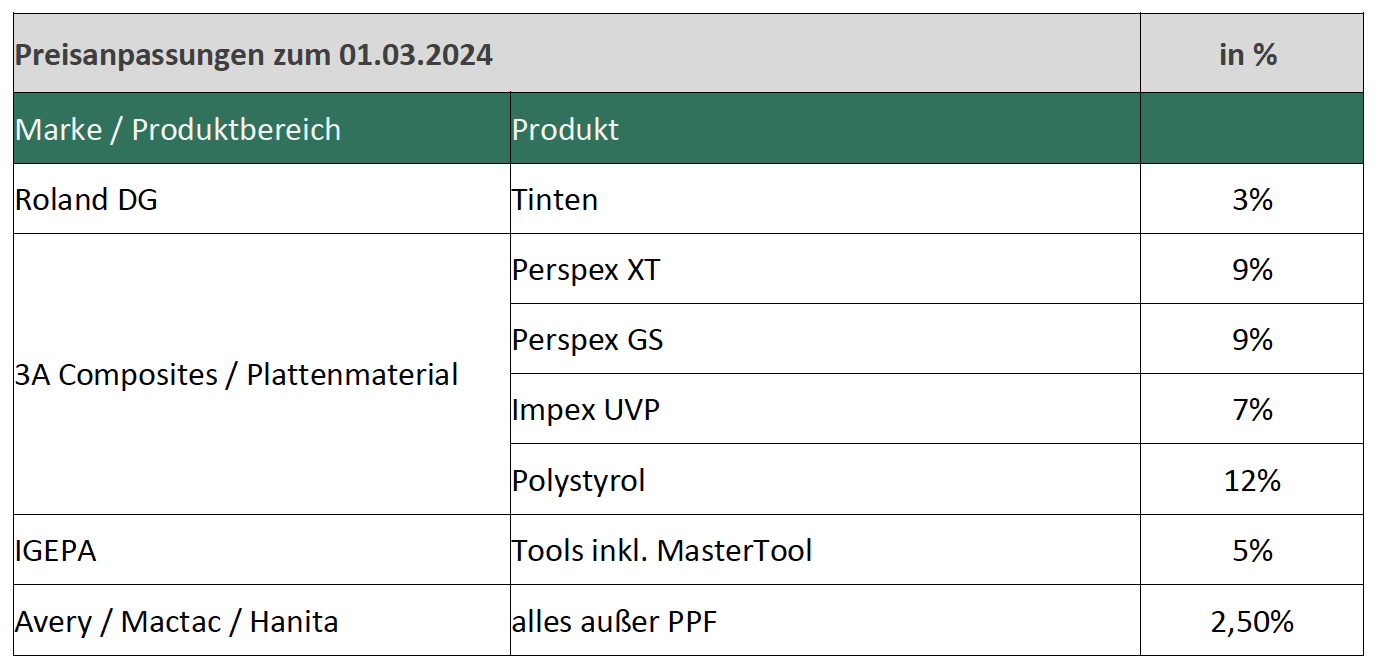Select the 'in %' header cell
1378x666 pixels.
click(x=1248, y=55)
